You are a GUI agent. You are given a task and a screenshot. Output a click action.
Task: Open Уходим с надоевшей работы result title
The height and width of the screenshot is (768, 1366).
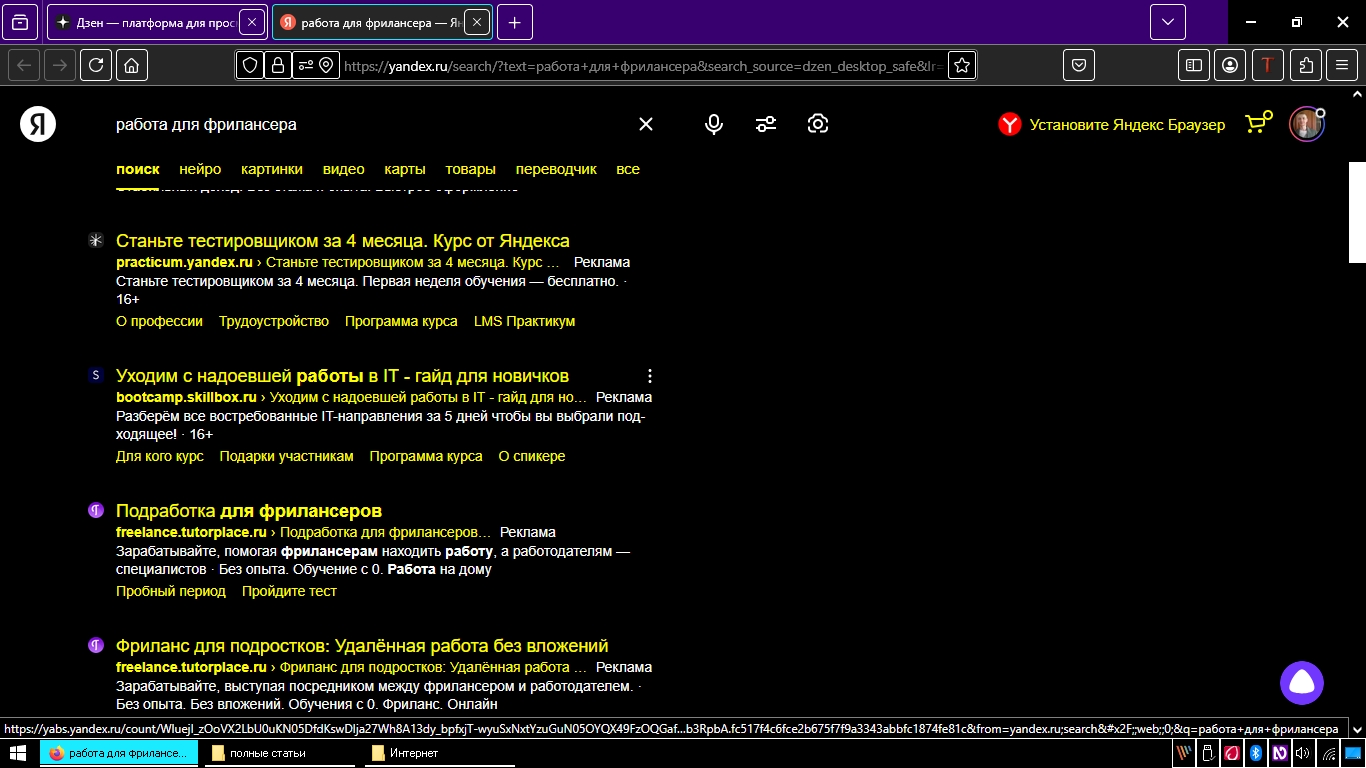pyautogui.click(x=342, y=376)
